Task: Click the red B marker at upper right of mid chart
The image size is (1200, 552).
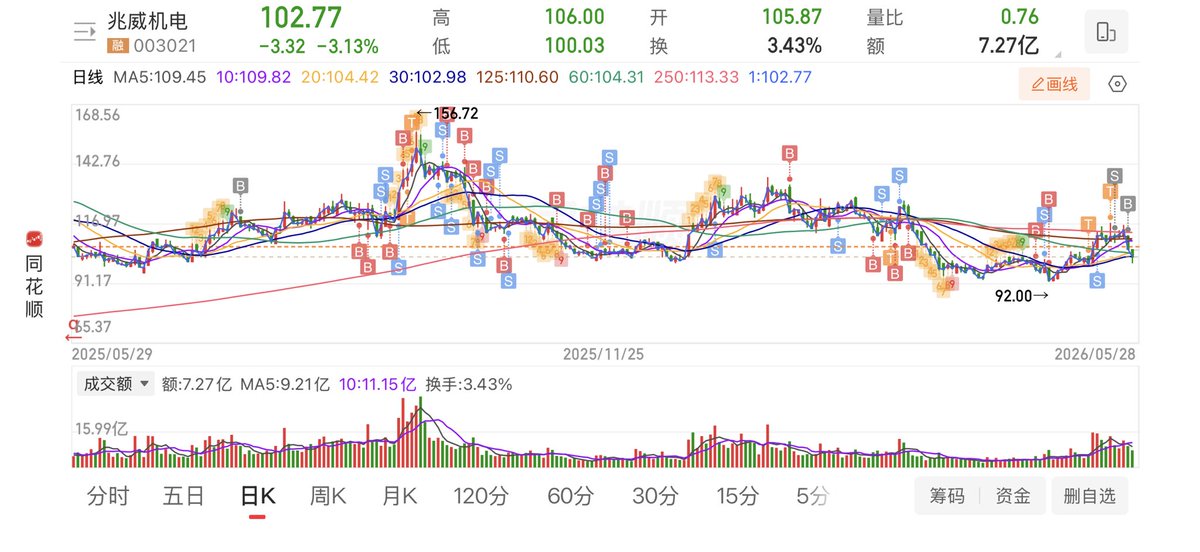Action: 789,153
